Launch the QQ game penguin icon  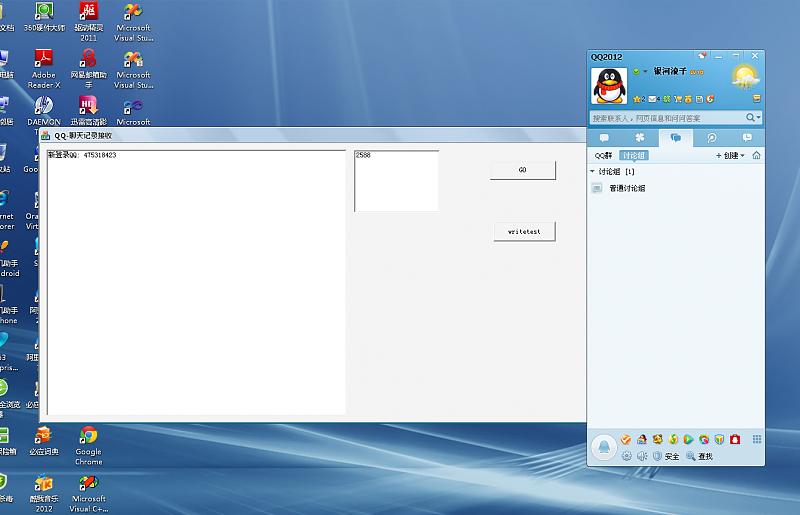coord(642,439)
